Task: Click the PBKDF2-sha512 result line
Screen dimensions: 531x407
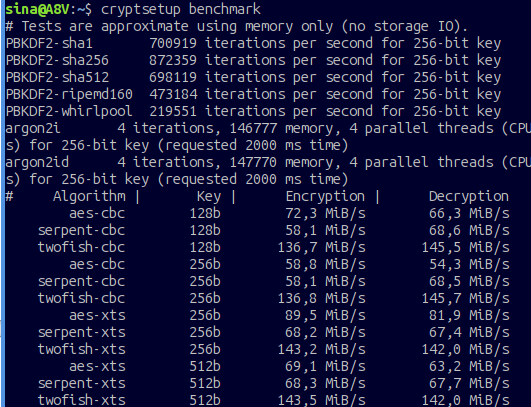Action: (253, 77)
